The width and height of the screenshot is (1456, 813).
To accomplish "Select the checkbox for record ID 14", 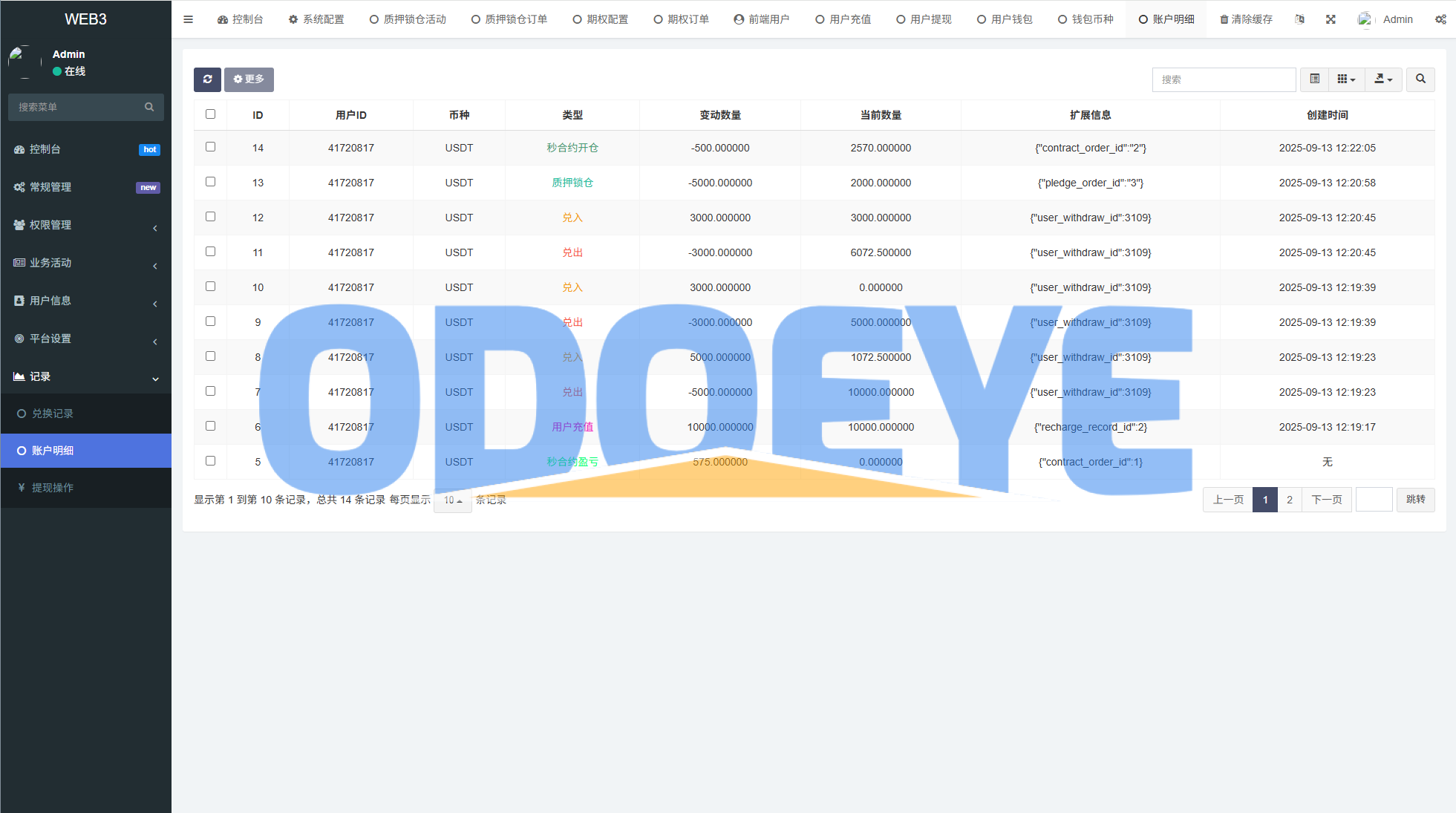I will (210, 147).
